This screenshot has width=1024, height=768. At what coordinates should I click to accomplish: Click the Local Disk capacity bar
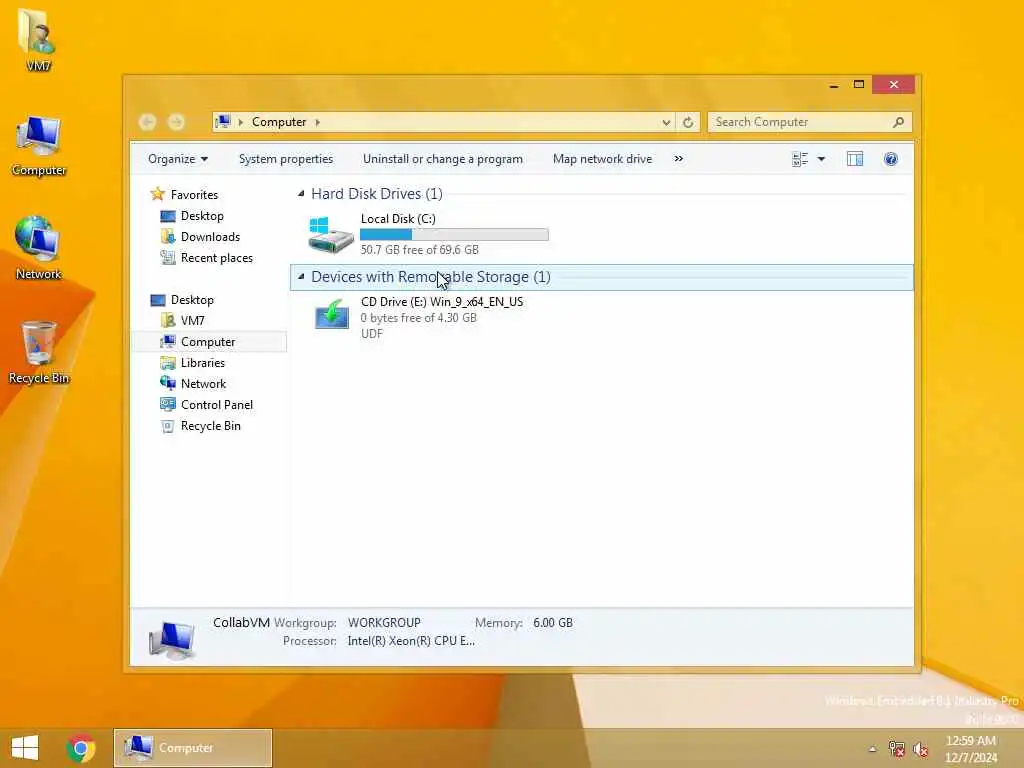point(454,234)
